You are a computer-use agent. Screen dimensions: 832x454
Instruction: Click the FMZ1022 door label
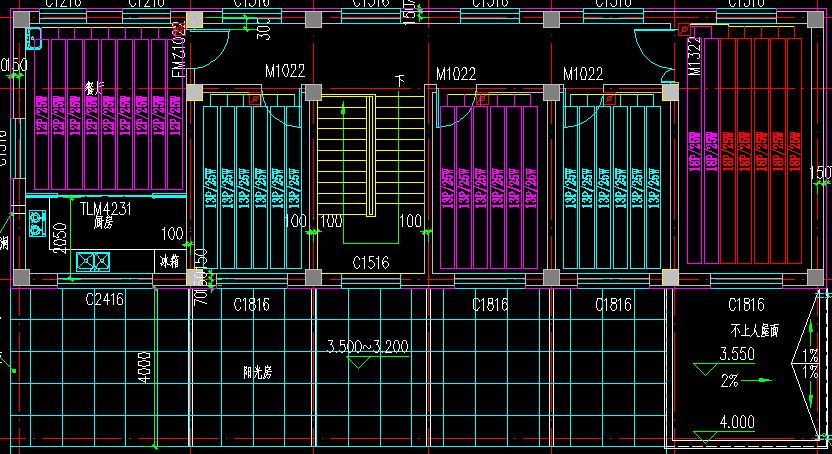click(177, 50)
